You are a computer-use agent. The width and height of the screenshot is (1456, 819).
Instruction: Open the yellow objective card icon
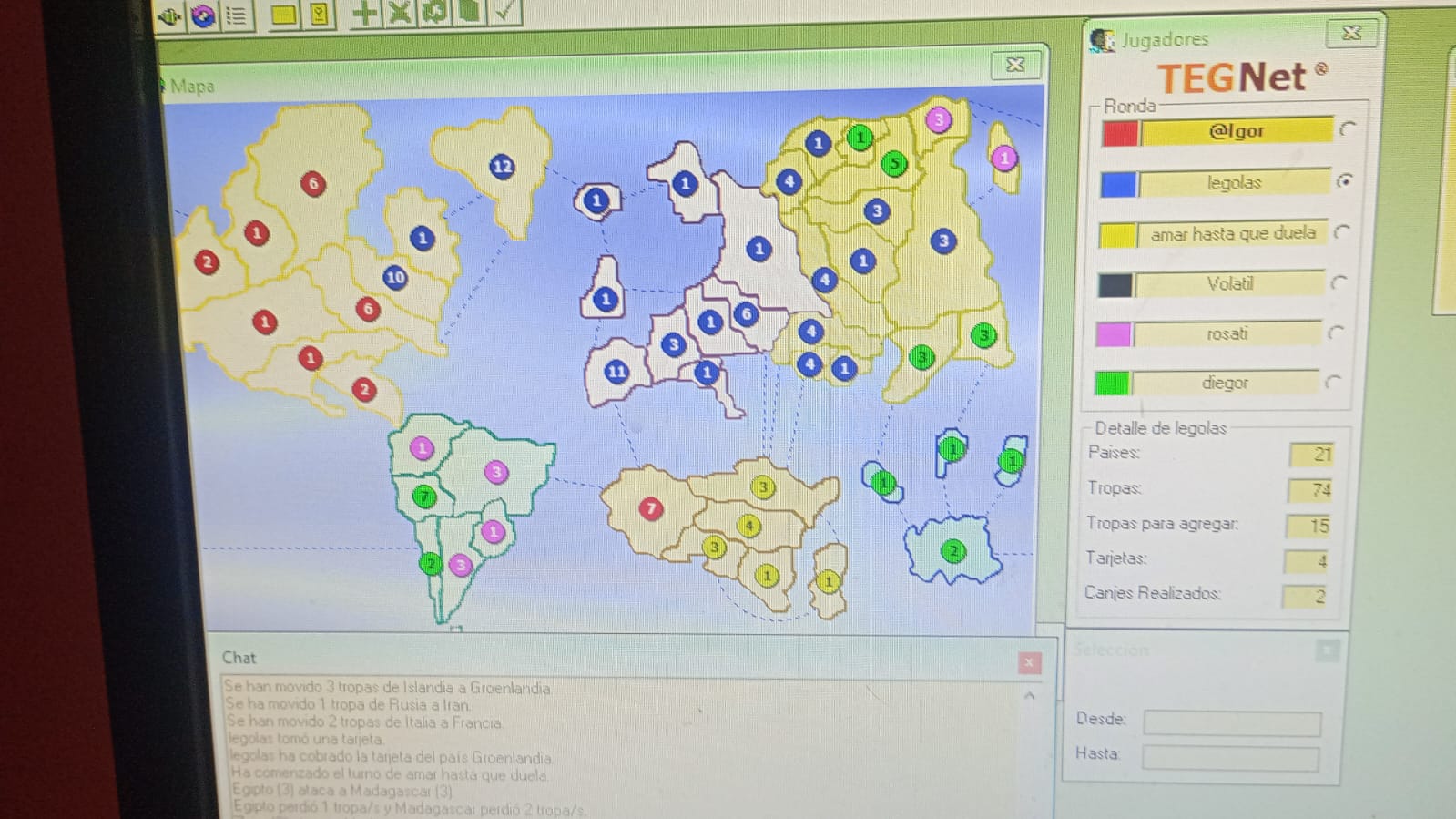[x=319, y=14]
